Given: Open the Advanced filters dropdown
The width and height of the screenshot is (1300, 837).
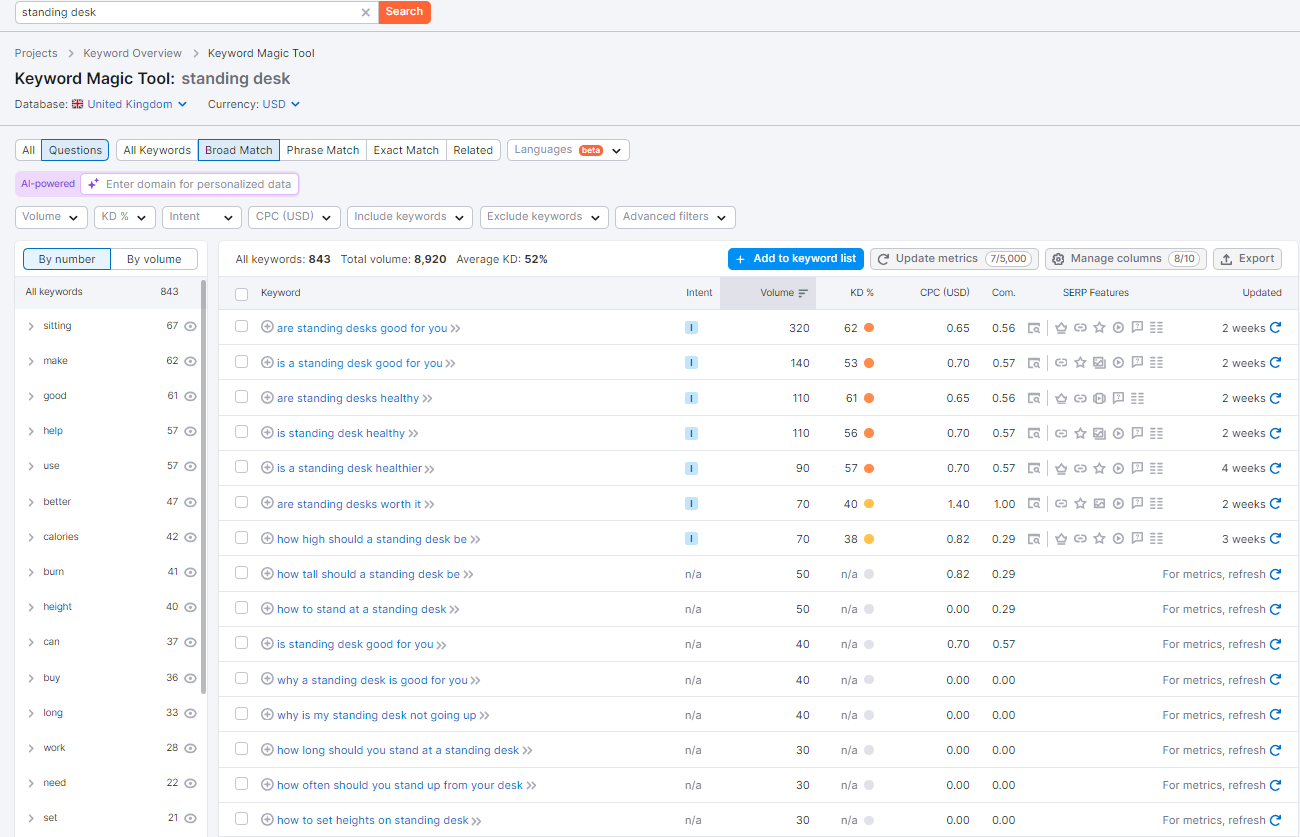Looking at the screenshot, I should (675, 217).
